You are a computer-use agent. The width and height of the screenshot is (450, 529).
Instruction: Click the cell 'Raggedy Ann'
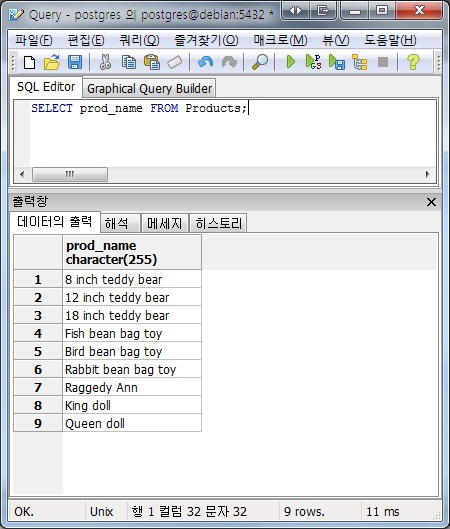pos(132,387)
